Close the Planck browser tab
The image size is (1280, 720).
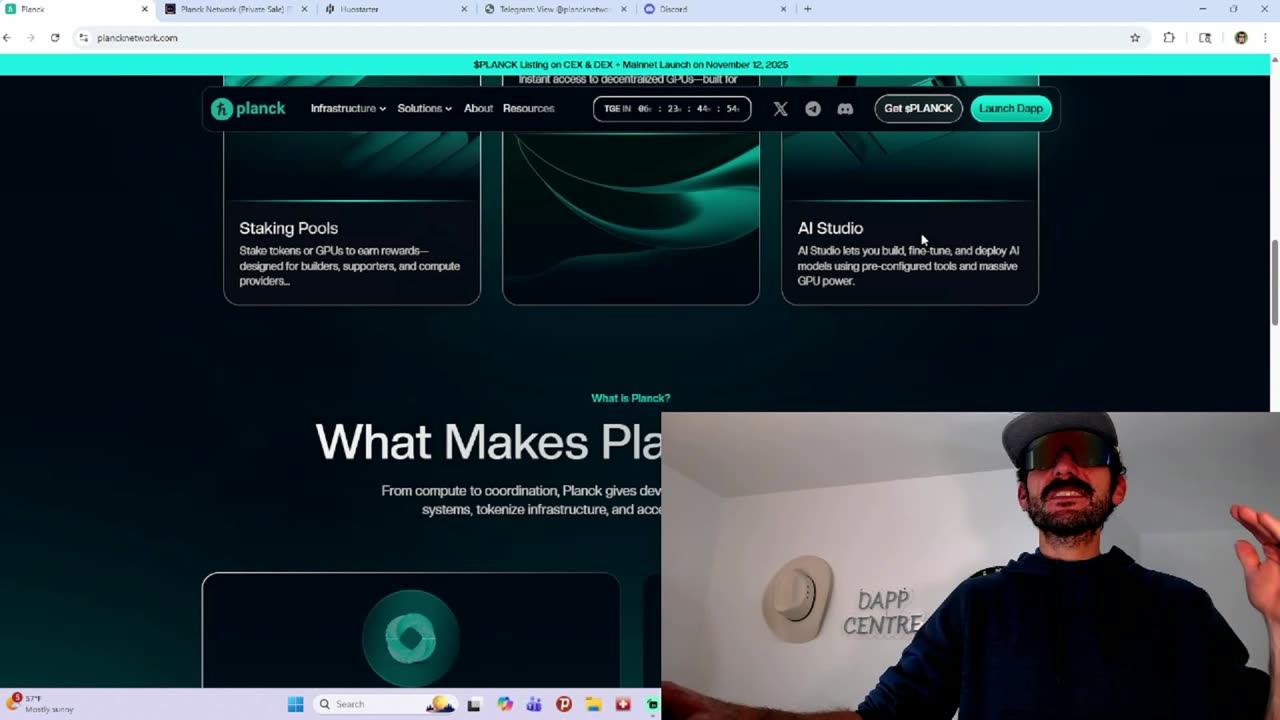(144, 9)
